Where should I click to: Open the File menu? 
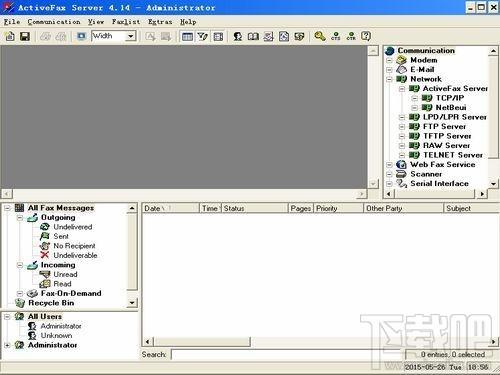click(12, 22)
